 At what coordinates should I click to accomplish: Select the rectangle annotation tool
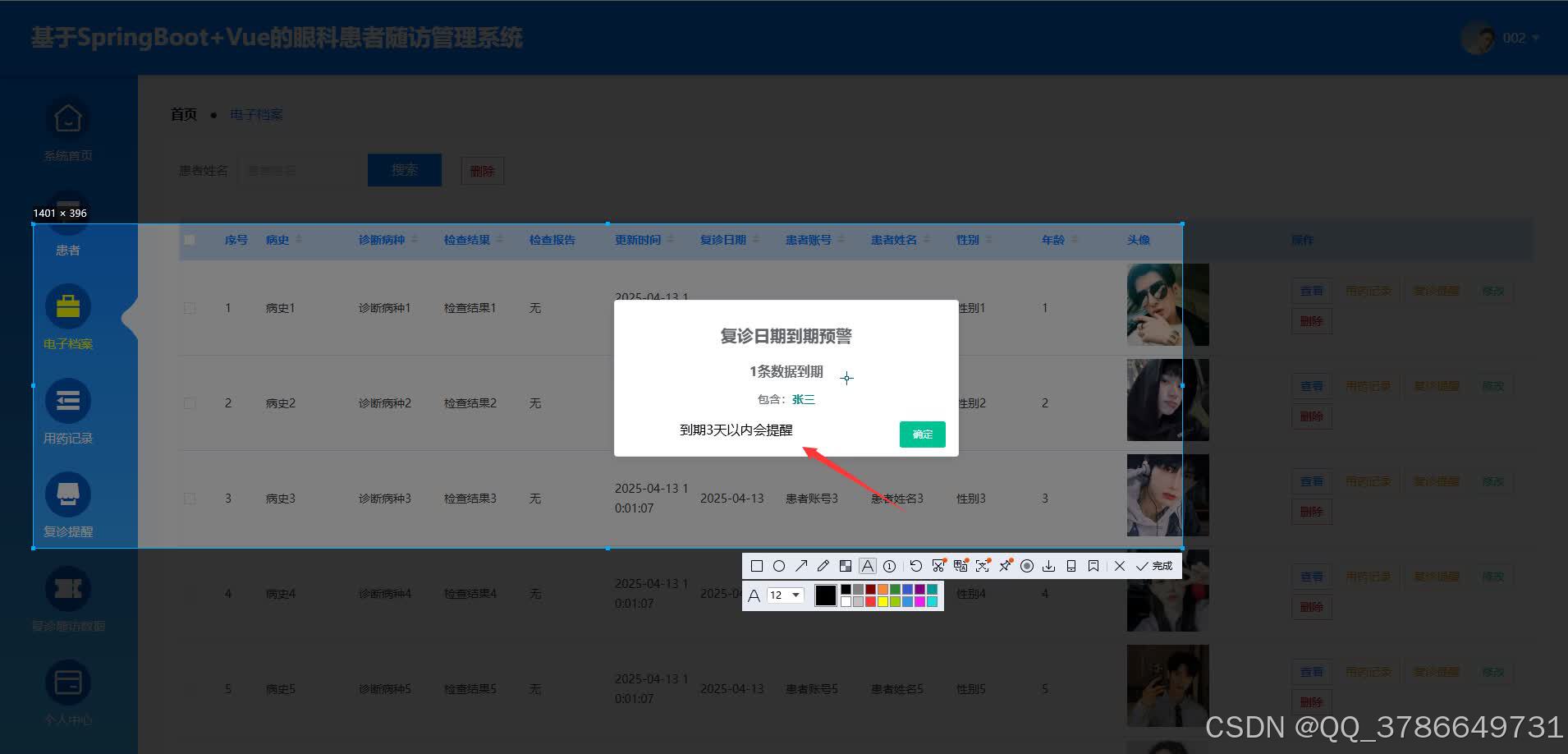(757, 566)
